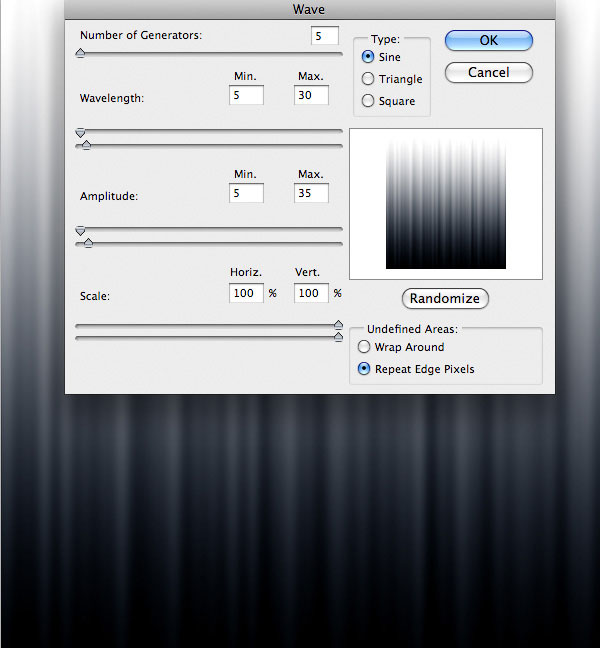Image resolution: width=600 pixels, height=648 pixels.
Task: Click the wave effect preview thumbnail
Action: 446,204
